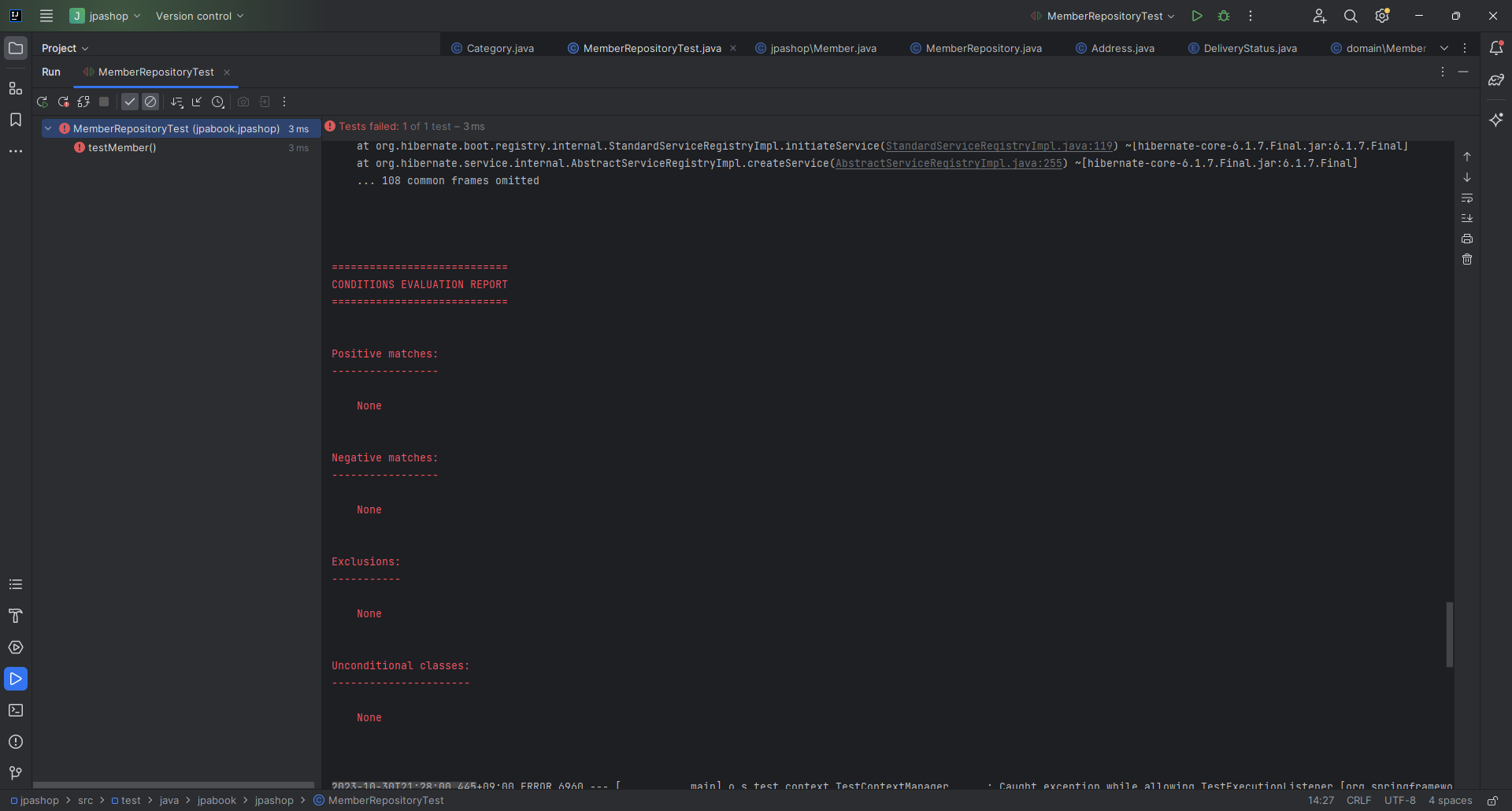Switch to jpashop\Member.java tab
The height and width of the screenshot is (811, 1512).
click(816, 48)
